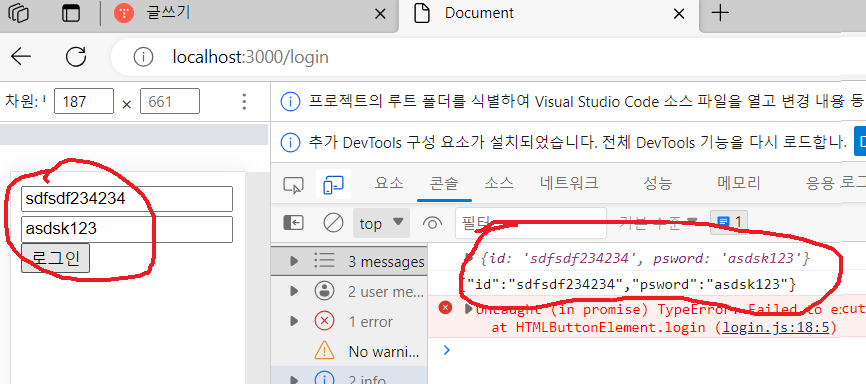Viewport: 866px width, 384px height.
Task: Select the No warnings sidebar row
Action: (349, 351)
